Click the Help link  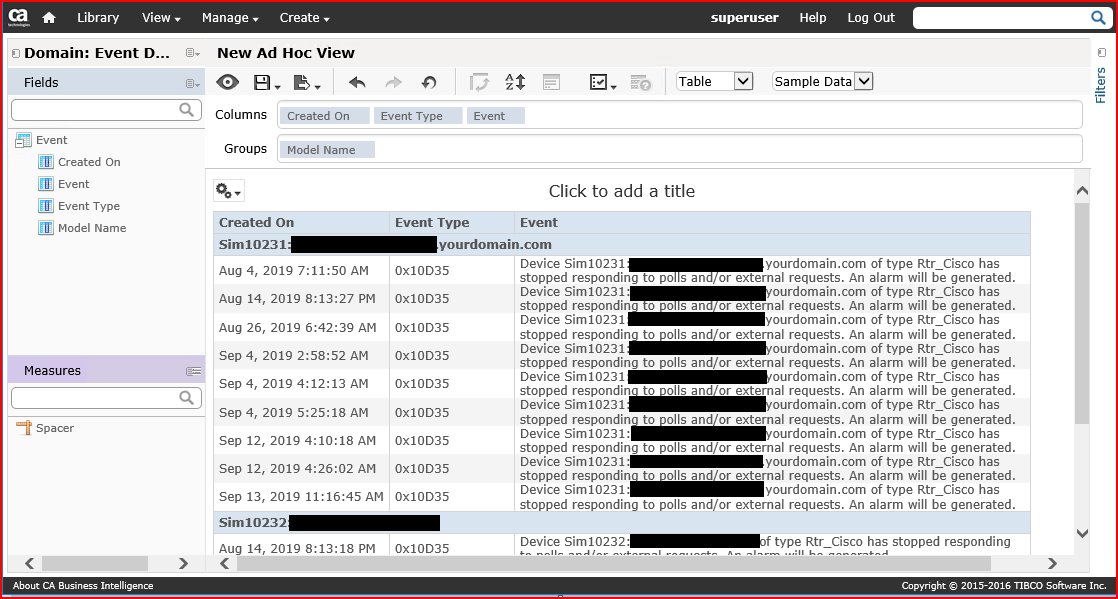coord(812,17)
